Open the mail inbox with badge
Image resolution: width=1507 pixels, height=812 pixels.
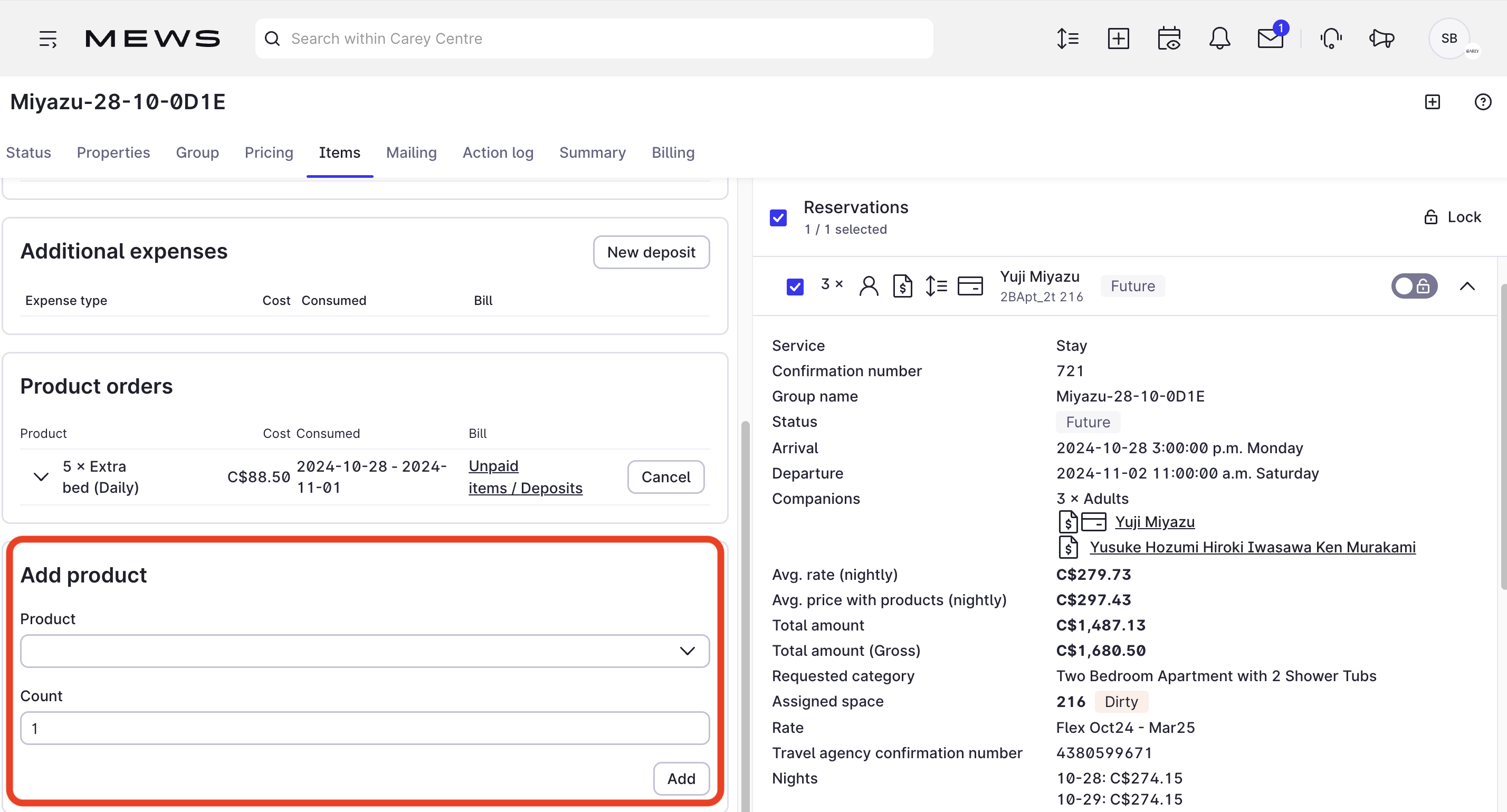click(x=1270, y=39)
